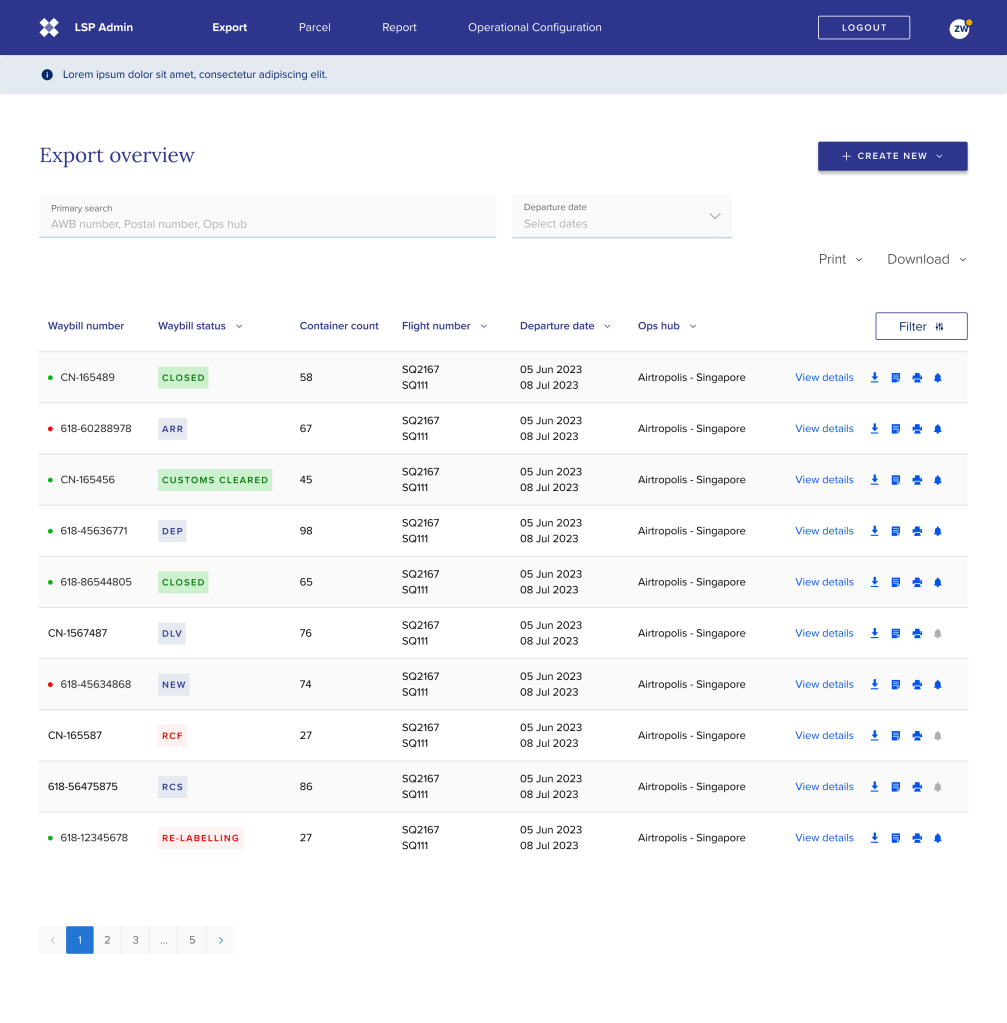The height and width of the screenshot is (1023, 1007).
Task: Go to page 2 in pagination
Action: 108,940
